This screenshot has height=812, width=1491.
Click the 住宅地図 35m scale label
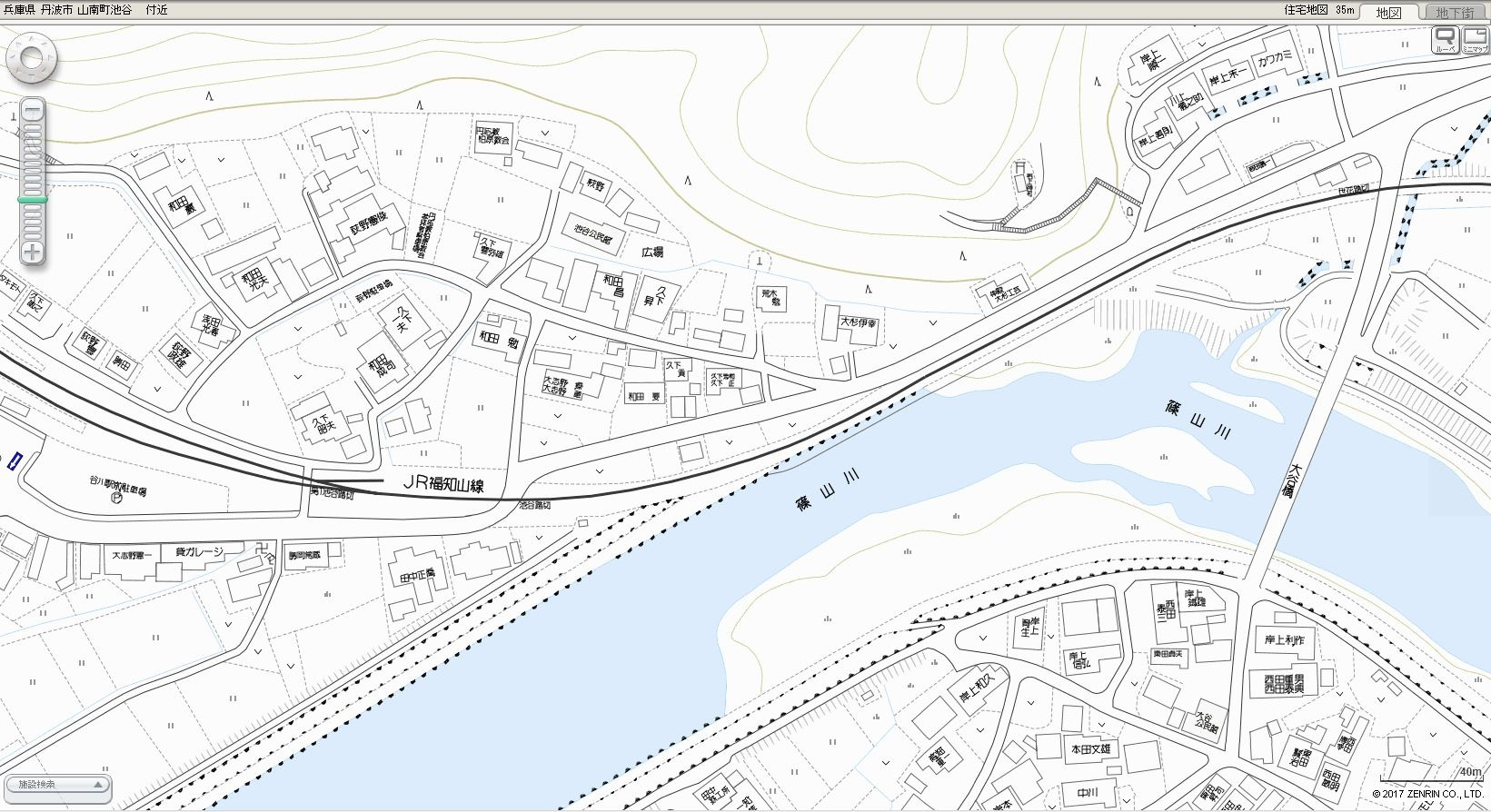tap(1318, 10)
